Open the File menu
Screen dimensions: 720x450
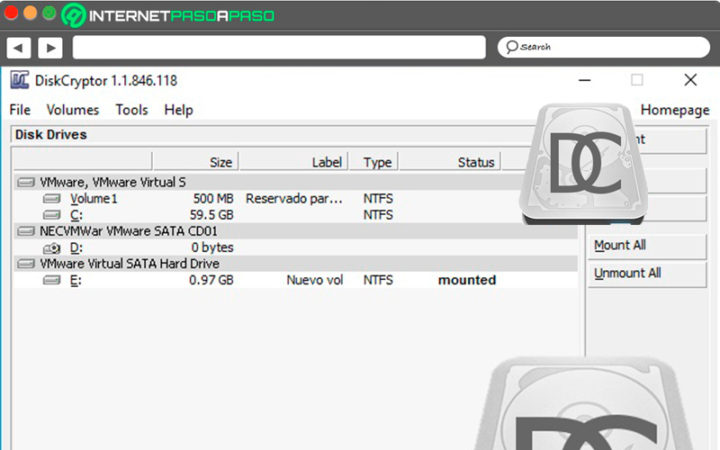(x=20, y=110)
